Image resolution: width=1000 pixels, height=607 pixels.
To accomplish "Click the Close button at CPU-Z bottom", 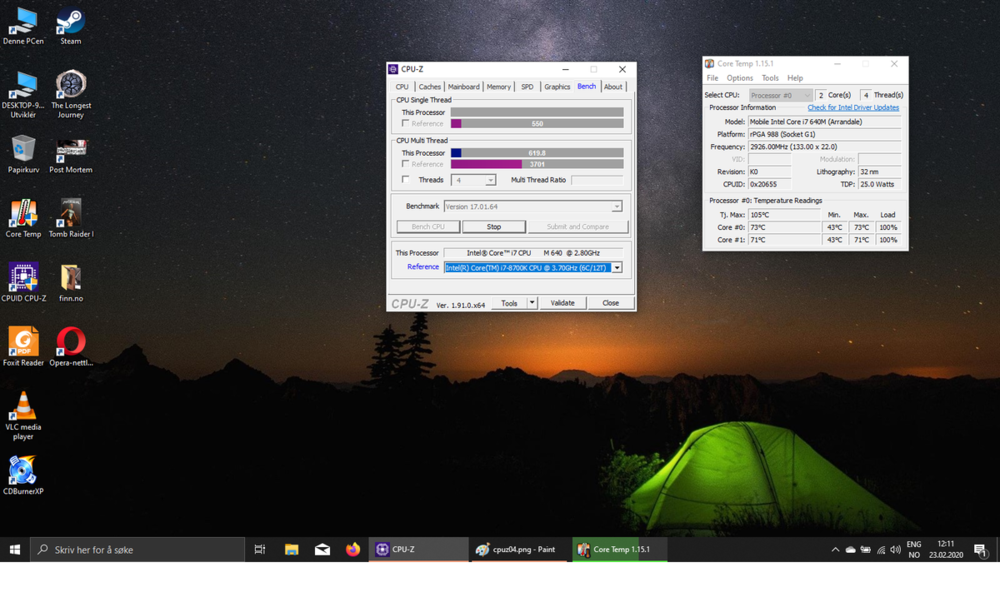I will pos(610,303).
